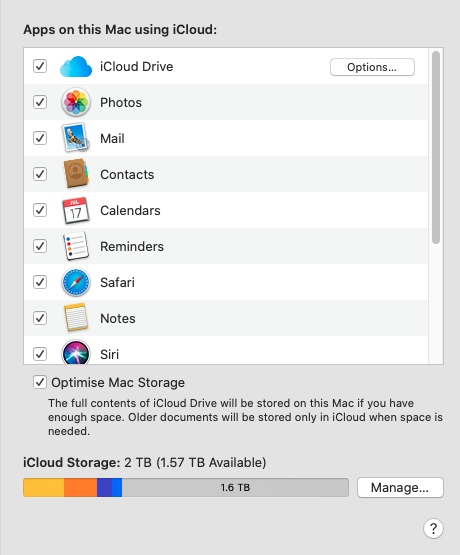This screenshot has width=460, height=555.
Task: Click the Mail stamp icon
Action: 76,138
